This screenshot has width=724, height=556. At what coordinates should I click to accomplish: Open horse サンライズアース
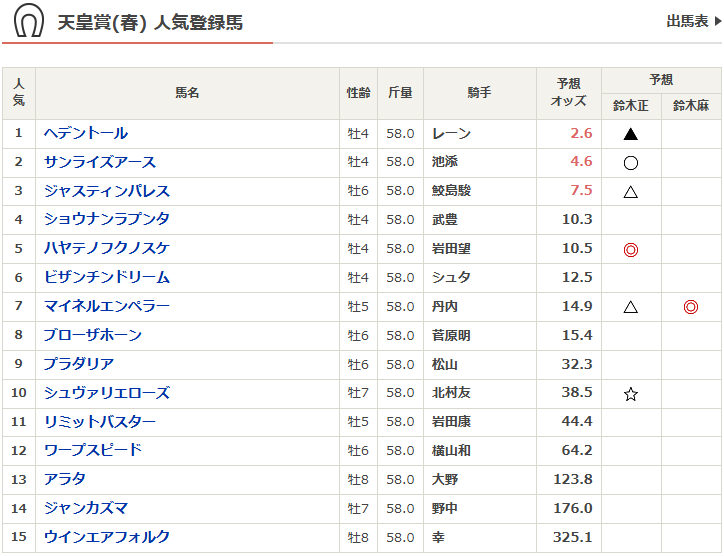100,162
